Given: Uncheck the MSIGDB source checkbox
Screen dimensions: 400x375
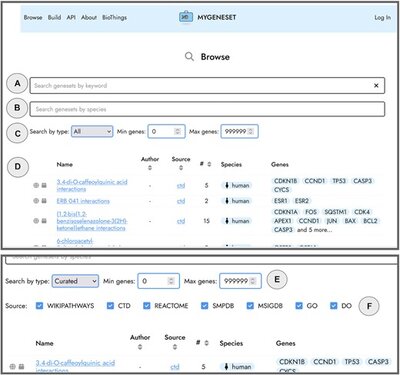Looking at the screenshot, I should [x=250, y=306].
